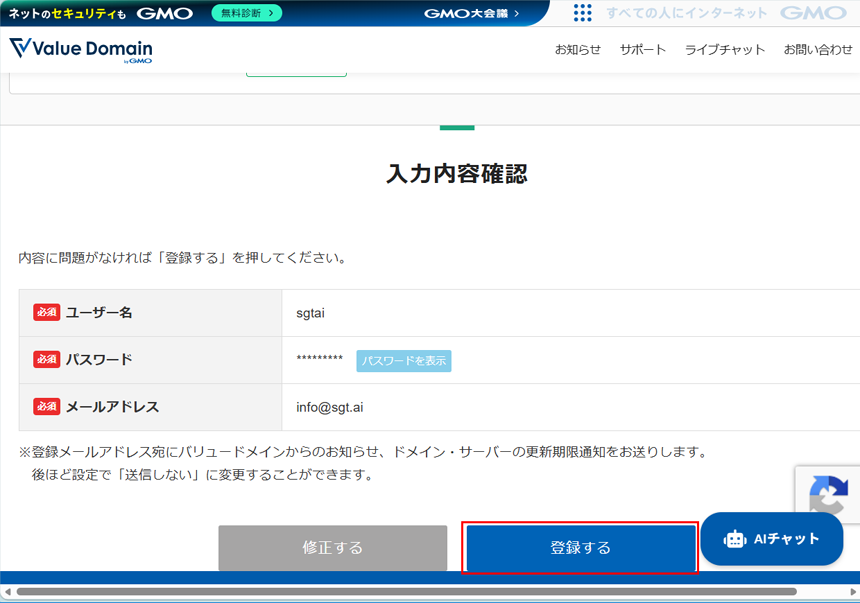The height and width of the screenshot is (603, 860).
Task: Click the パスワード row label
Action: (99, 359)
